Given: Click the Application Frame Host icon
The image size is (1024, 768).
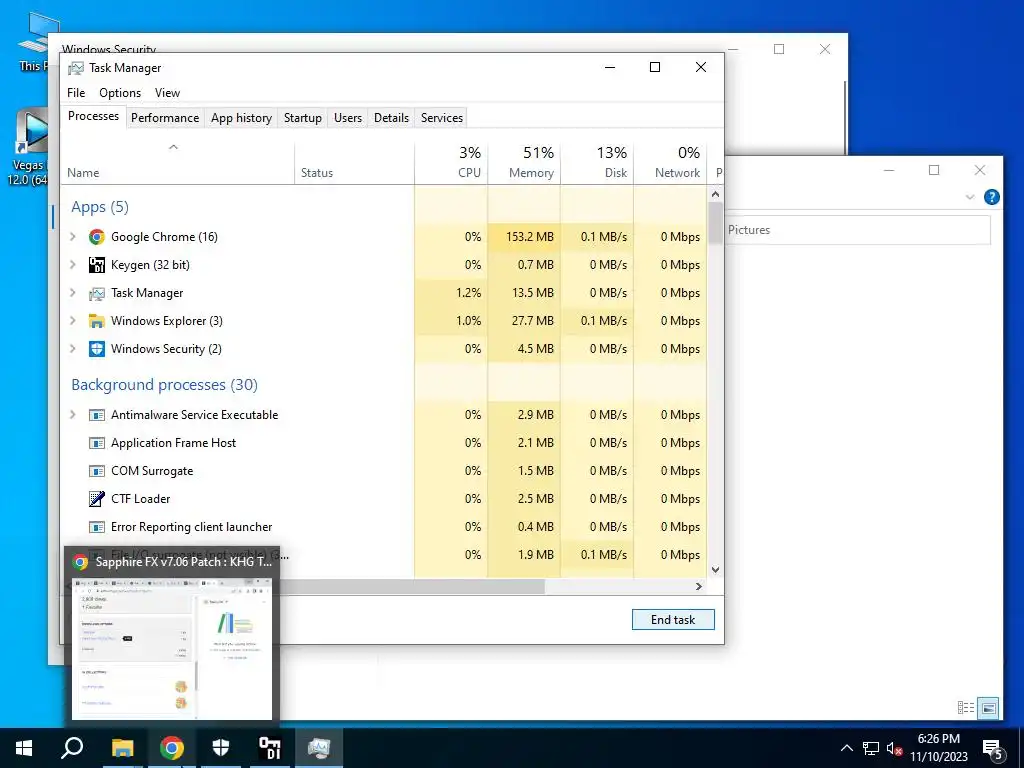Looking at the screenshot, I should pyautogui.click(x=97, y=443).
